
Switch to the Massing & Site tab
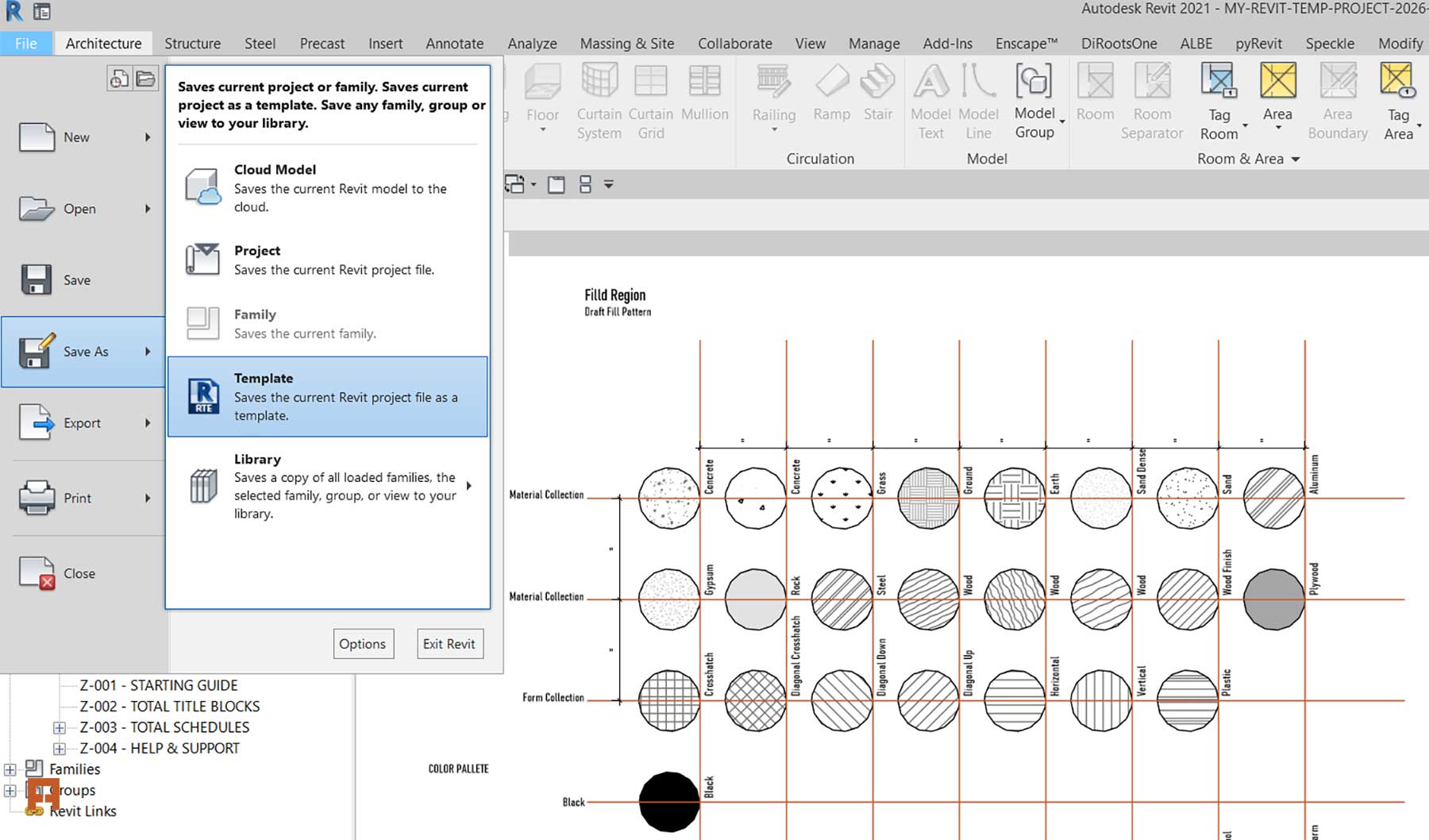coord(626,44)
